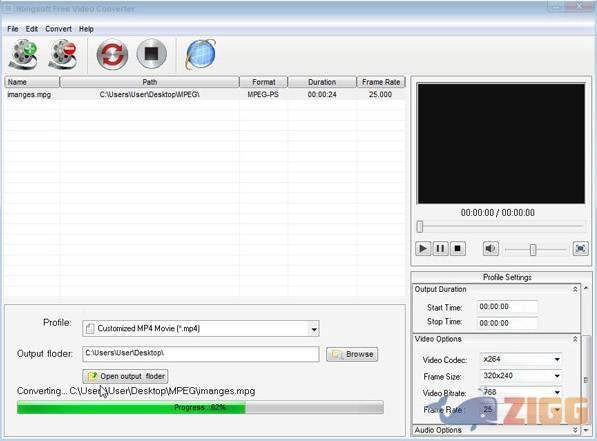597x441 pixels.
Task: Pause the preview video
Action: (x=440, y=249)
